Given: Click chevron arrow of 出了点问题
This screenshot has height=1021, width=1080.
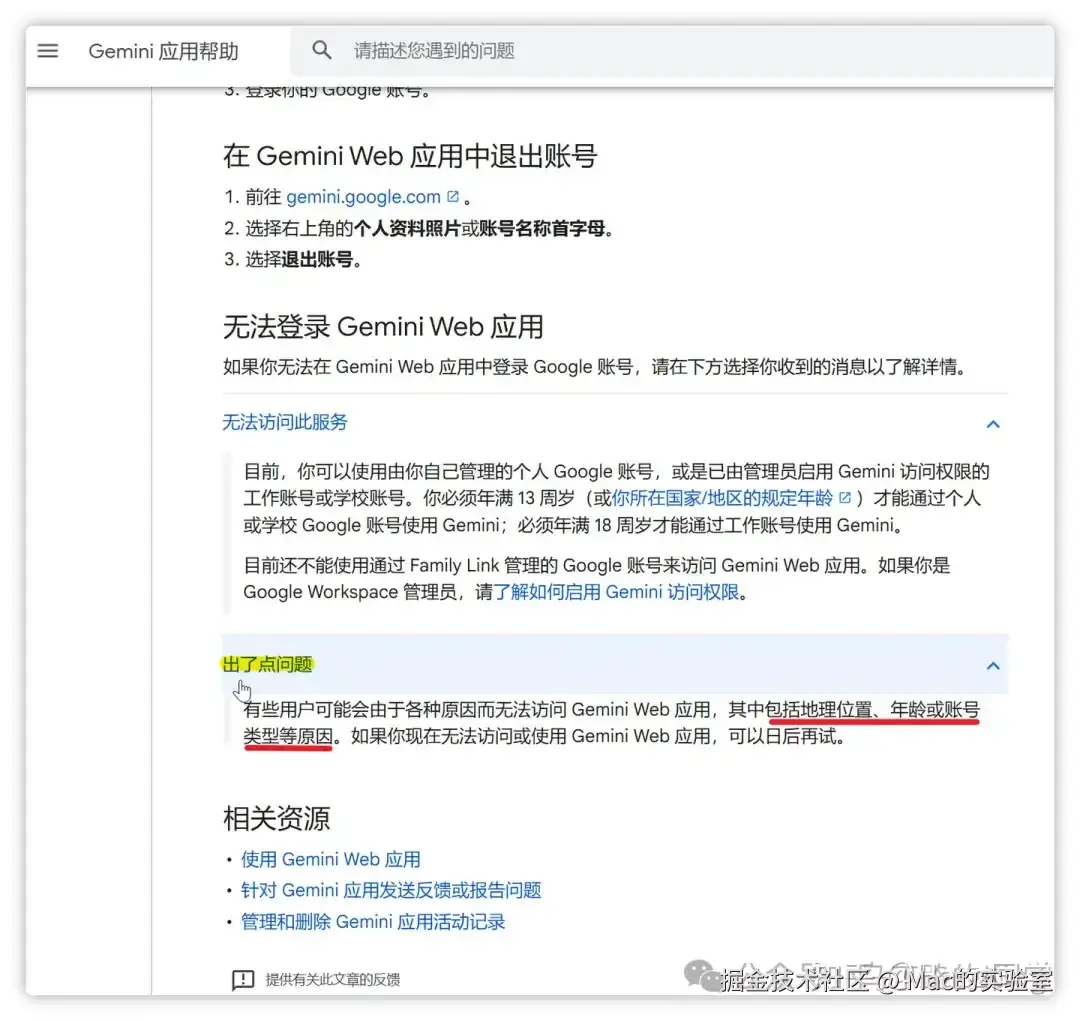Looking at the screenshot, I should tap(993, 666).
